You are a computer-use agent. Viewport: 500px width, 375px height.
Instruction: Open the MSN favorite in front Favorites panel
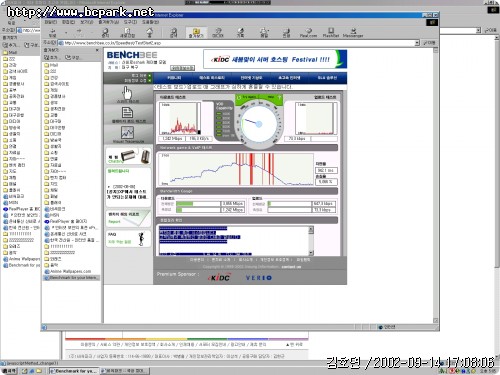(x=52, y=215)
